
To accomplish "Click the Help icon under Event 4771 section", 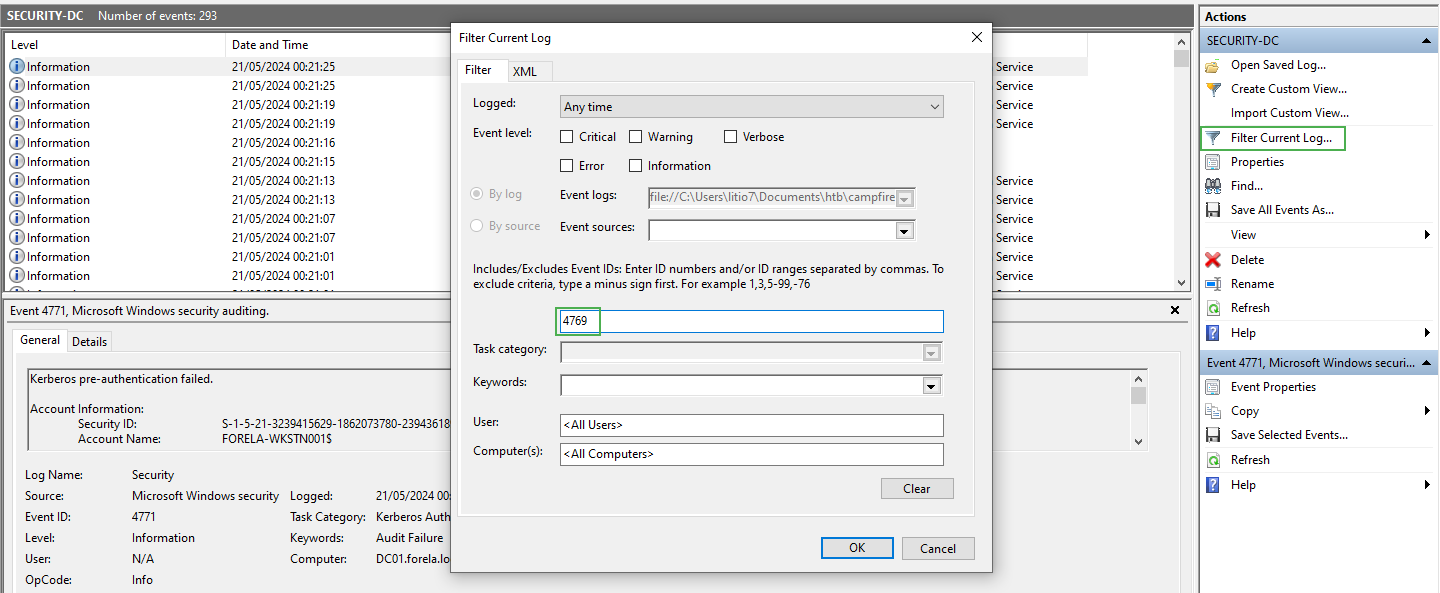I will 1213,485.
